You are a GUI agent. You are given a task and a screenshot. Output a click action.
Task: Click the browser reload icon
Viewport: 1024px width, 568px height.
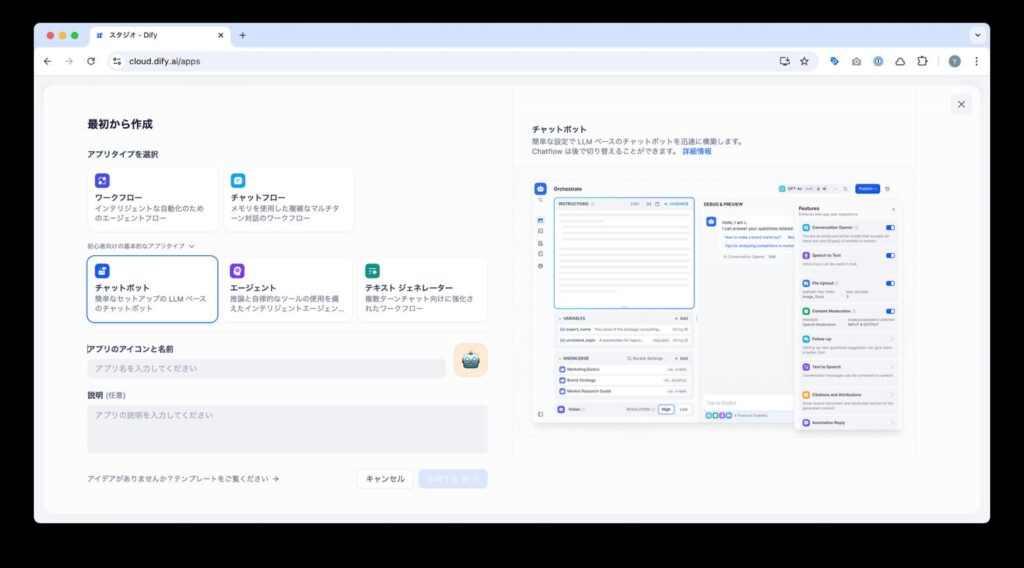point(91,61)
